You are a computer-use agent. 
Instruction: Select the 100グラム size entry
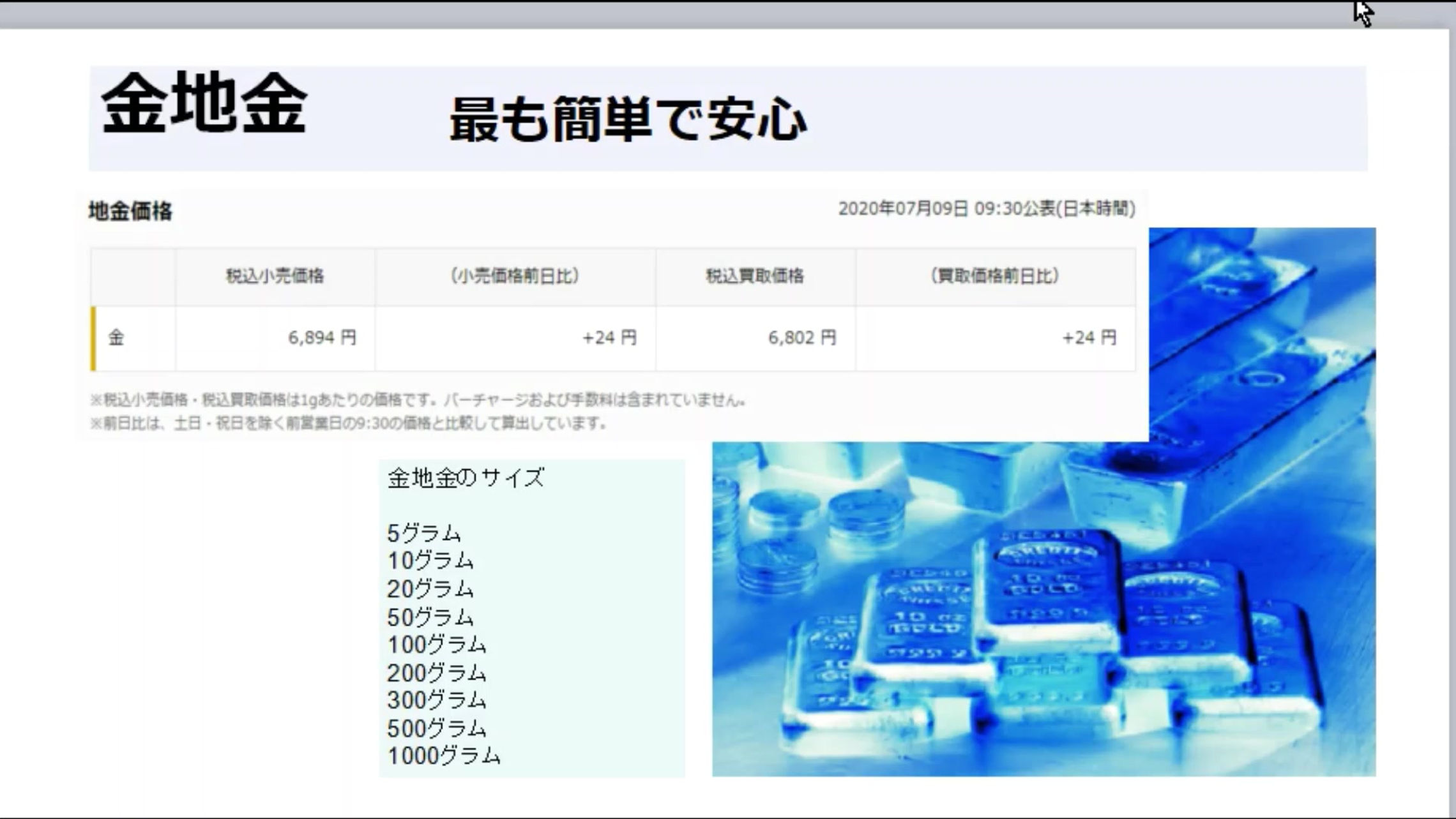(x=437, y=645)
